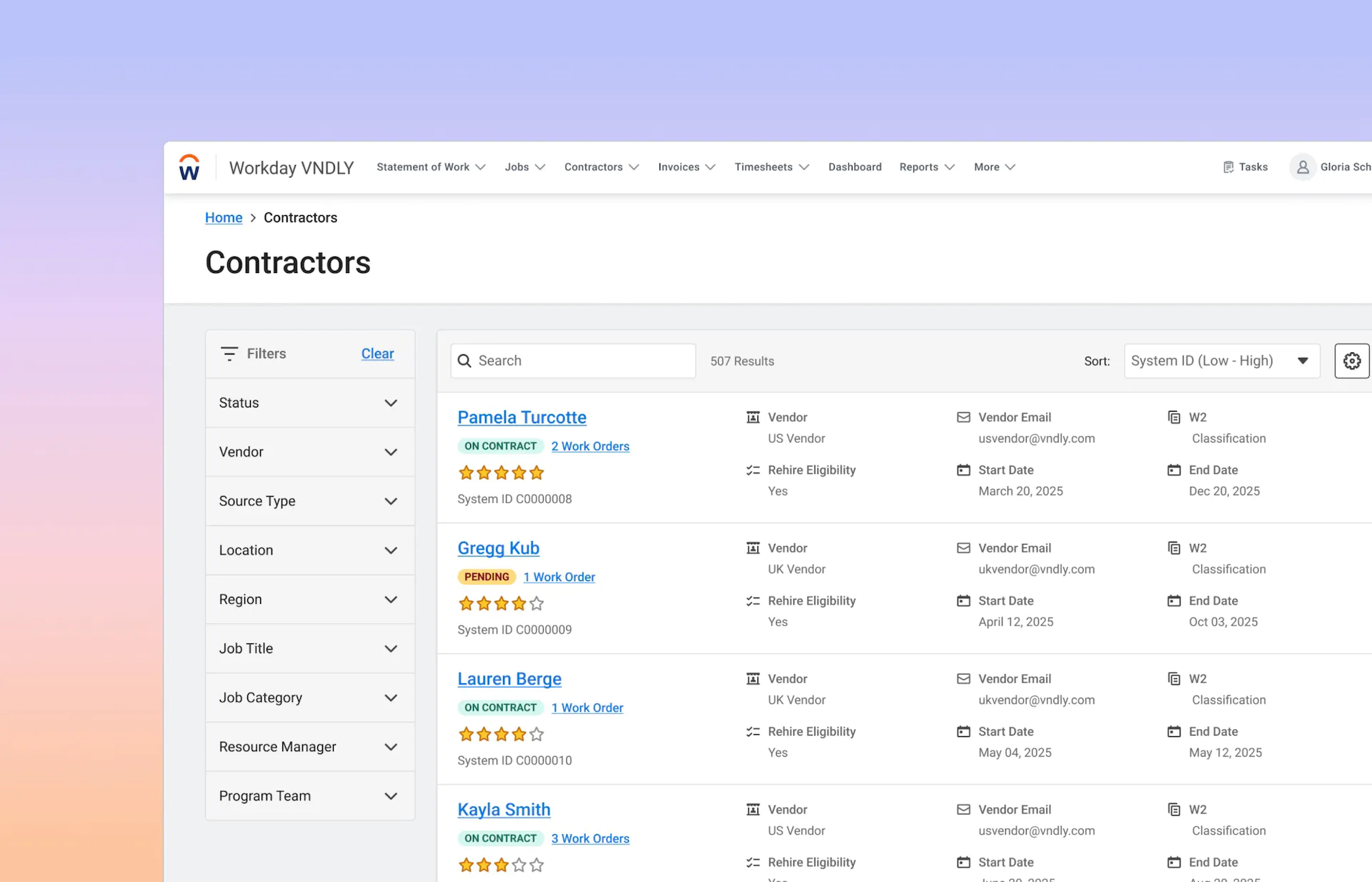Open Lauren Berge's contractor profile
Image resolution: width=1372 pixels, height=882 pixels.
click(x=509, y=679)
